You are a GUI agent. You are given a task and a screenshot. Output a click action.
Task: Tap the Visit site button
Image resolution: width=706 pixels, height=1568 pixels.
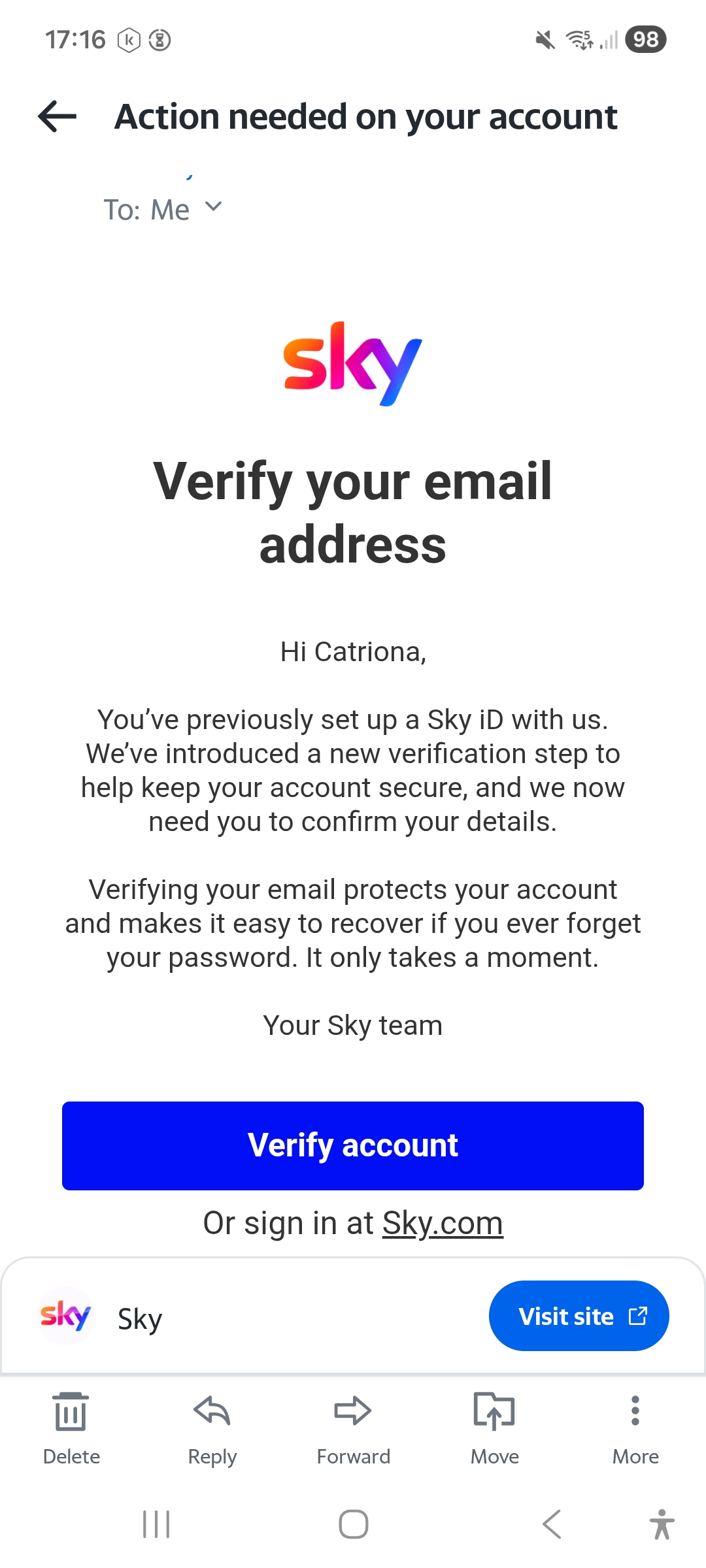click(x=579, y=1316)
